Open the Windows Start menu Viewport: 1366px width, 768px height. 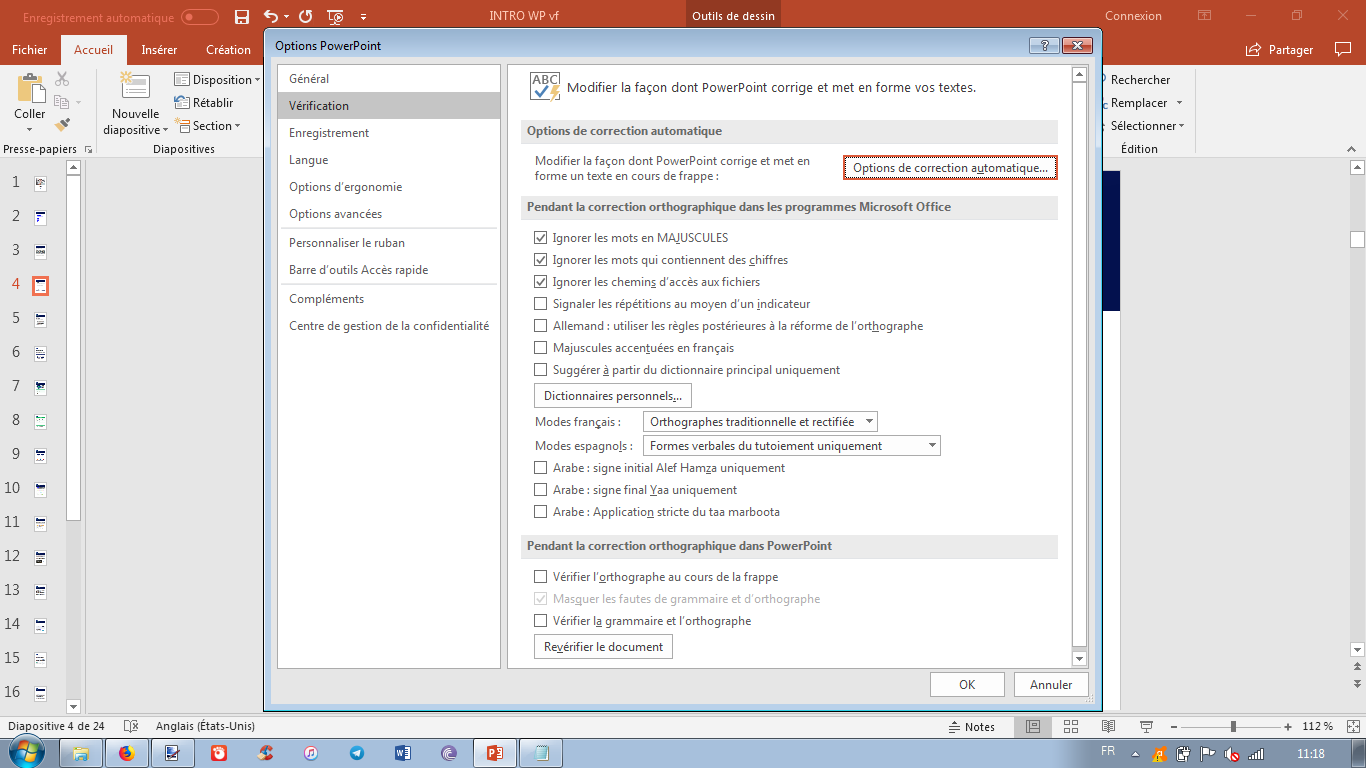click(27, 752)
